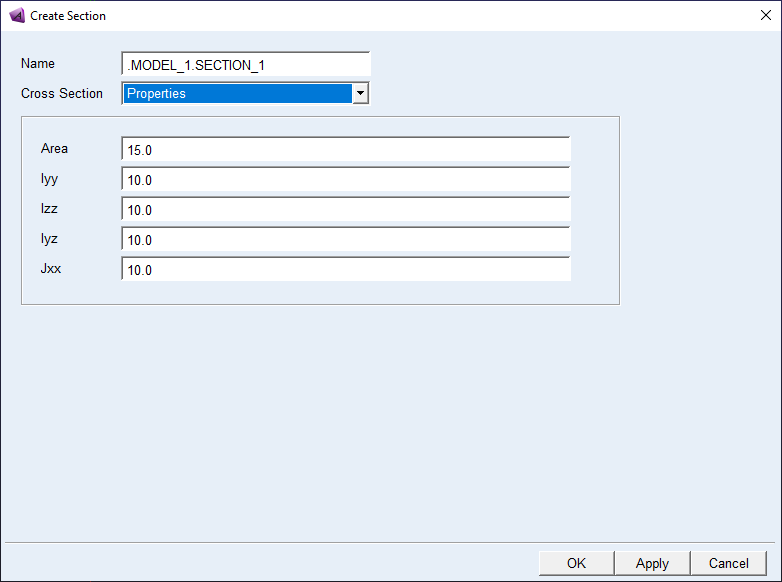Expand the Cross Section dropdown arrow
Image resolution: width=782 pixels, height=582 pixels.
click(361, 94)
